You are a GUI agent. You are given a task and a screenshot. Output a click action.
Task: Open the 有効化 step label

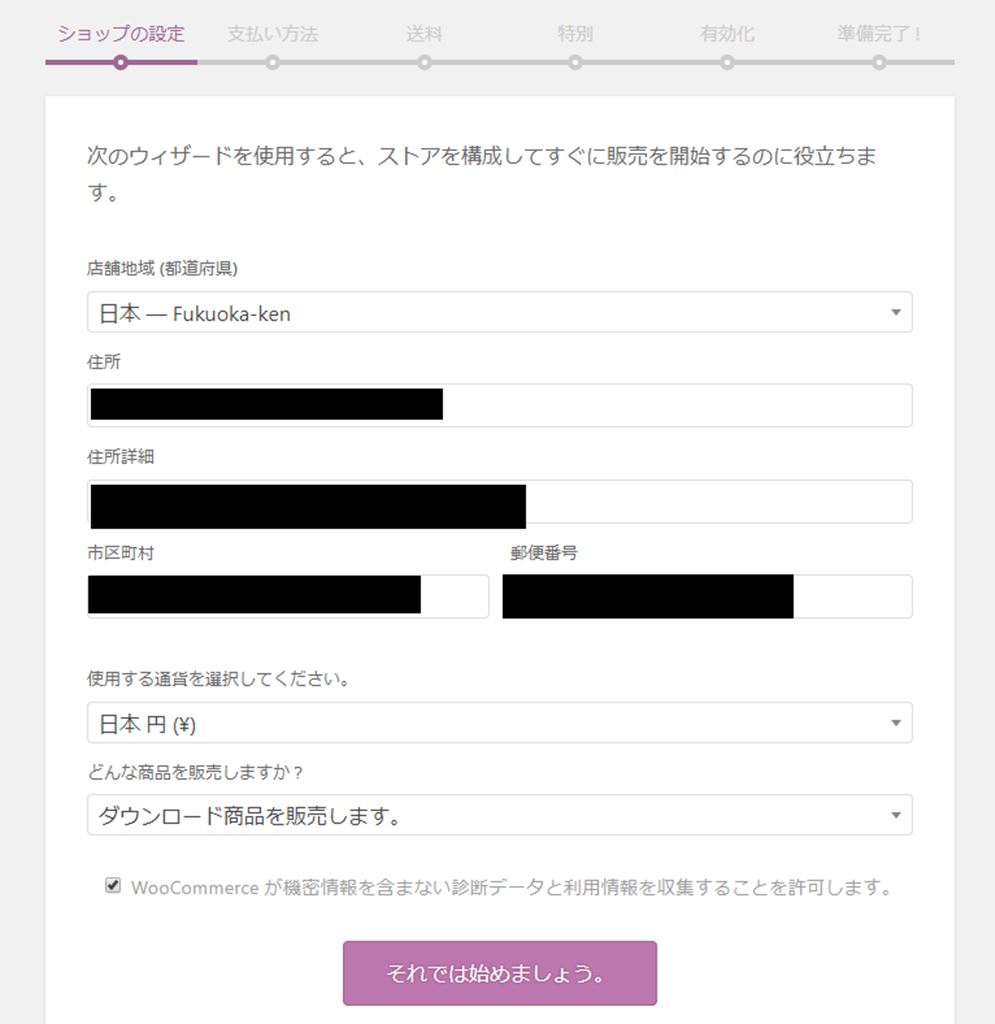pyautogui.click(x=727, y=34)
